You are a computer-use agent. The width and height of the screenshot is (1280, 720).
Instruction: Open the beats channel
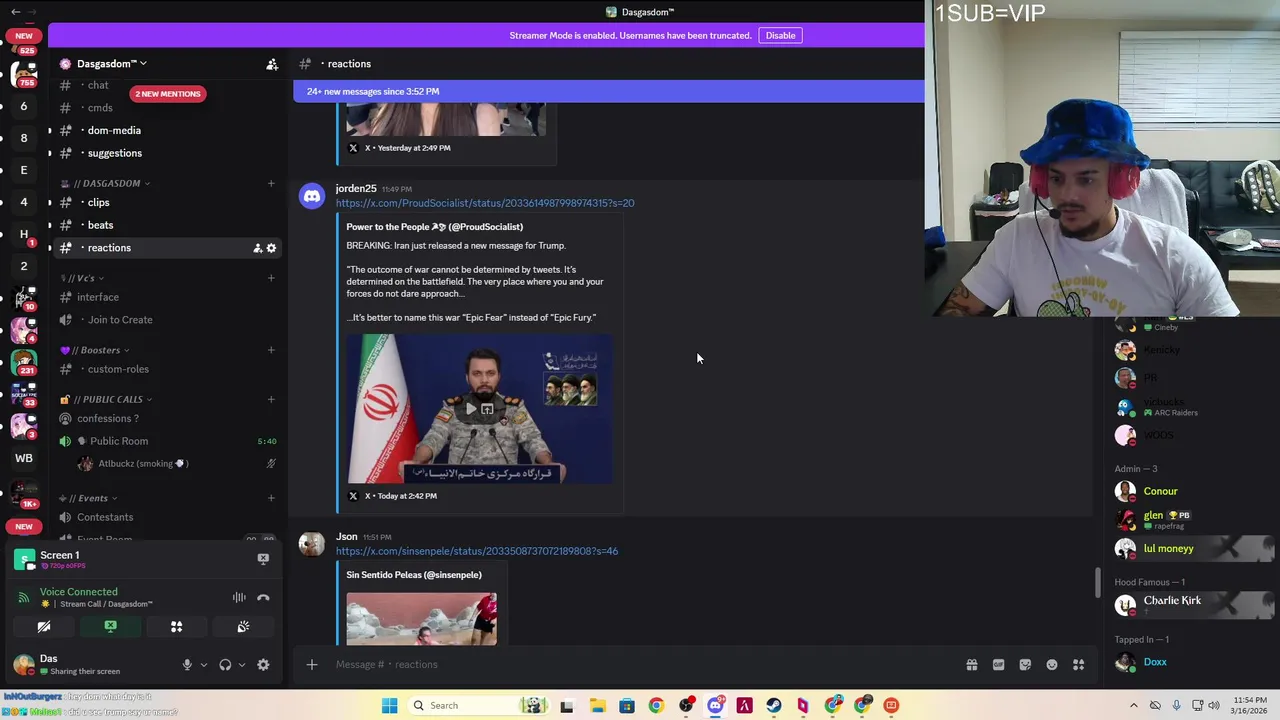(100, 226)
